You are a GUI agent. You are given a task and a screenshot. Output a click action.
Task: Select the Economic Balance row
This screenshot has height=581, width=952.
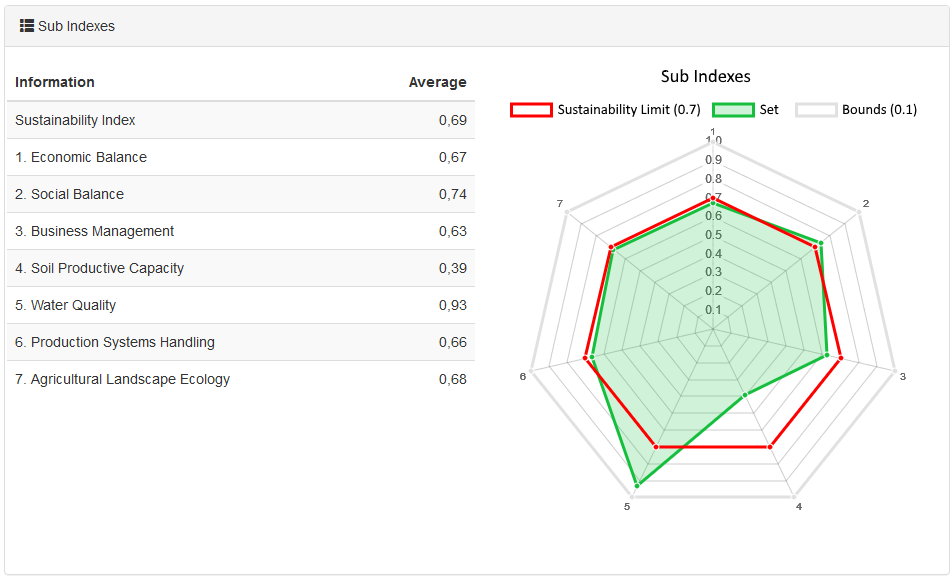(240, 157)
